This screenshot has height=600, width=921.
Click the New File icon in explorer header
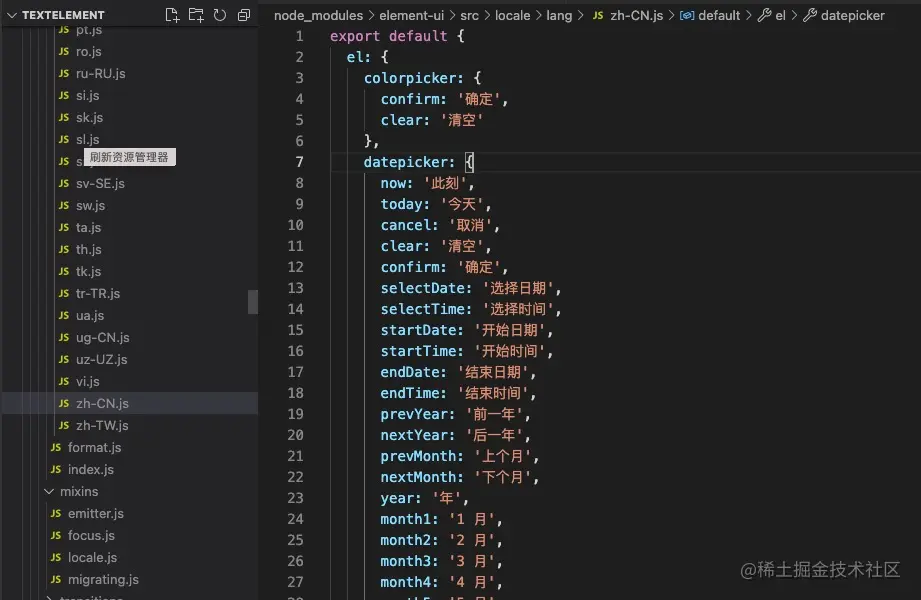pyautogui.click(x=172, y=15)
